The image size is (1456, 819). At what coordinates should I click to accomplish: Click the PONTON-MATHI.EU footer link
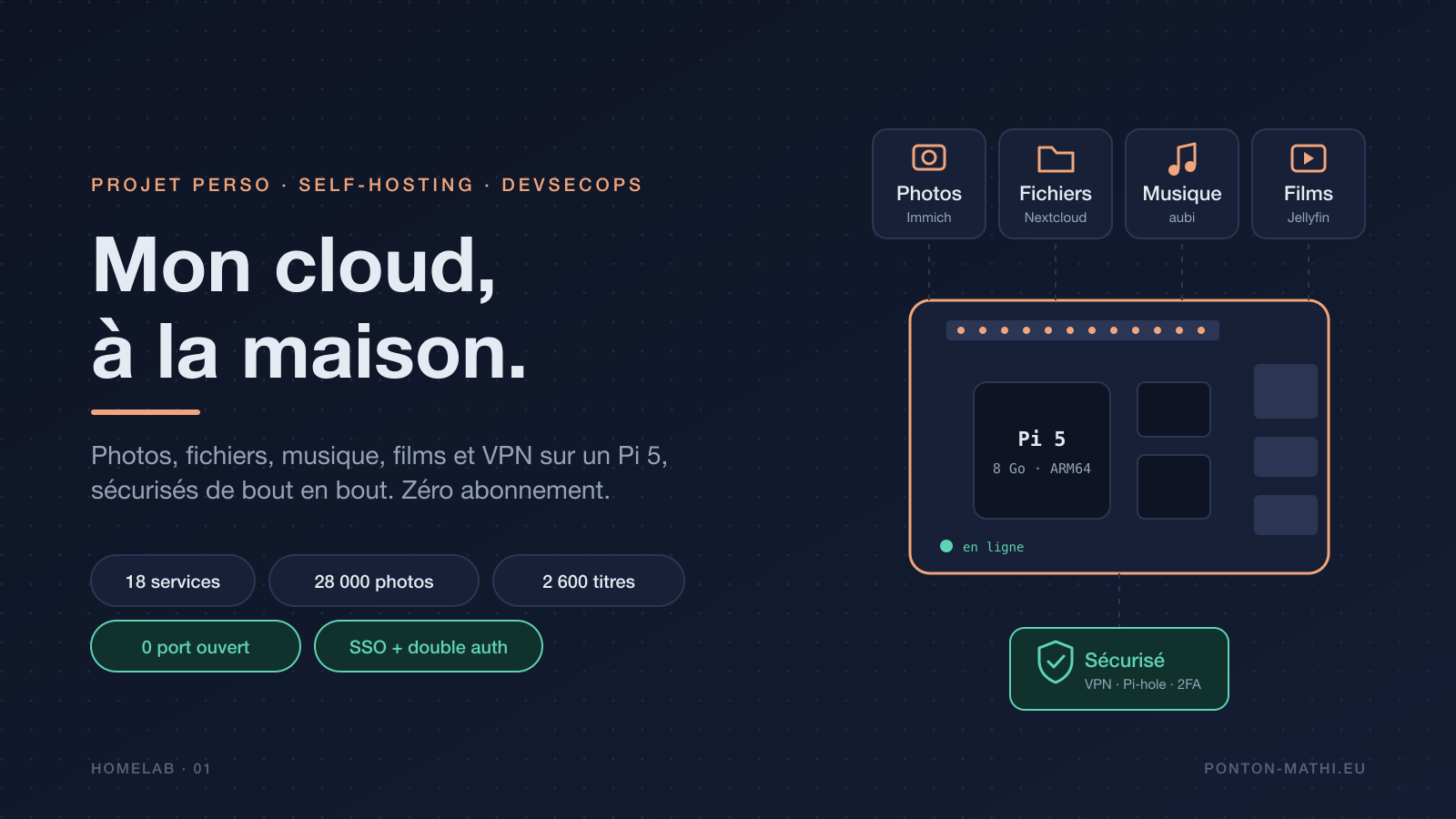[1285, 768]
